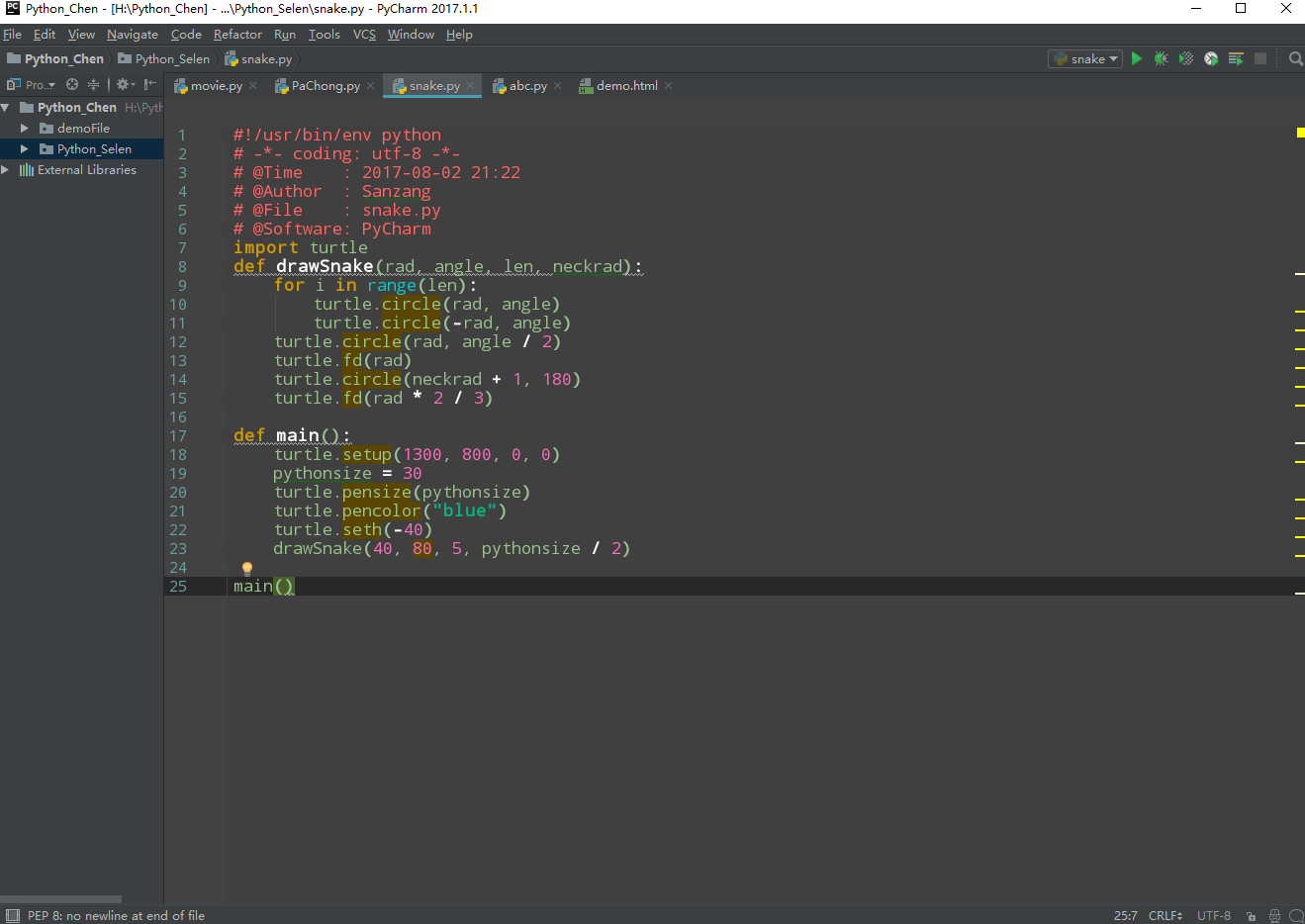Viewport: 1305px width, 924px height.
Task: Close the demo.html editor tab
Action: 669,86
